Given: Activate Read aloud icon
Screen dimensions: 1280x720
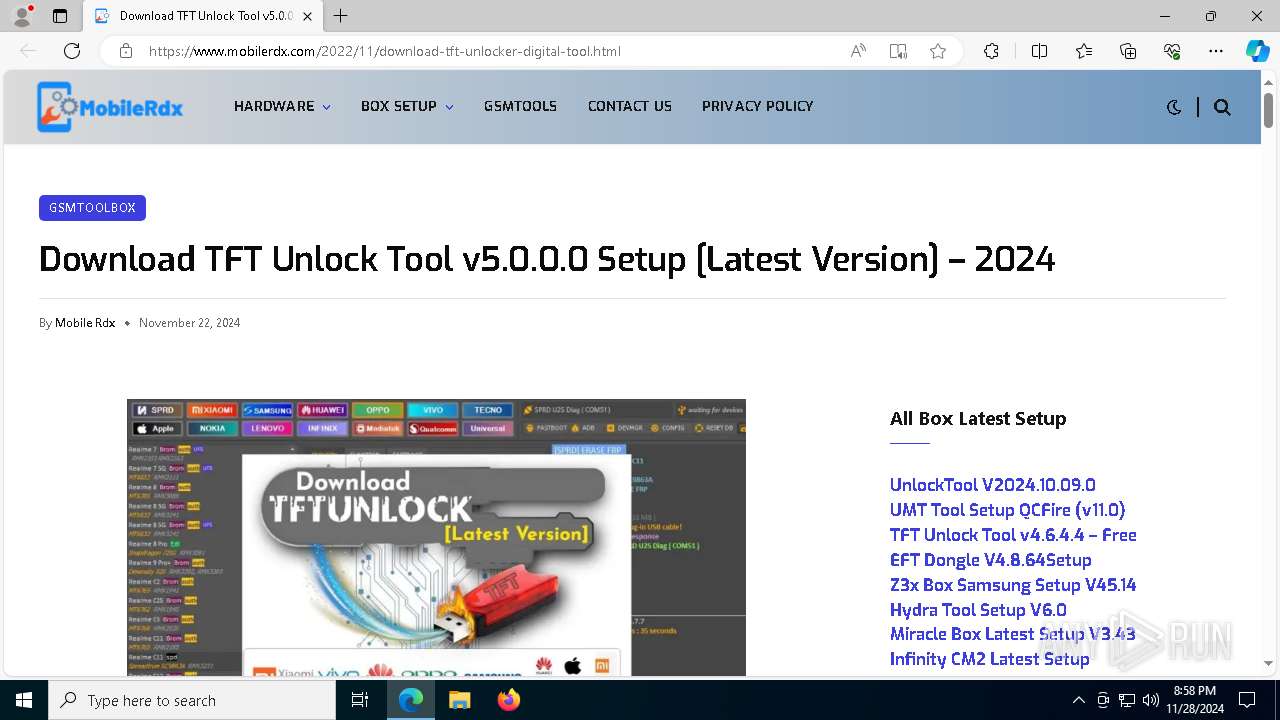Looking at the screenshot, I should point(858,51).
